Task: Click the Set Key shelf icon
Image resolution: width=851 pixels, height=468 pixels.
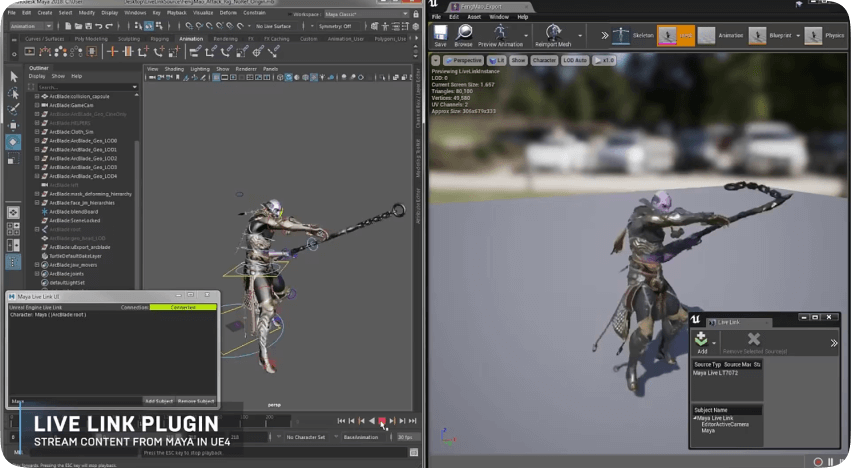Action: point(112,52)
